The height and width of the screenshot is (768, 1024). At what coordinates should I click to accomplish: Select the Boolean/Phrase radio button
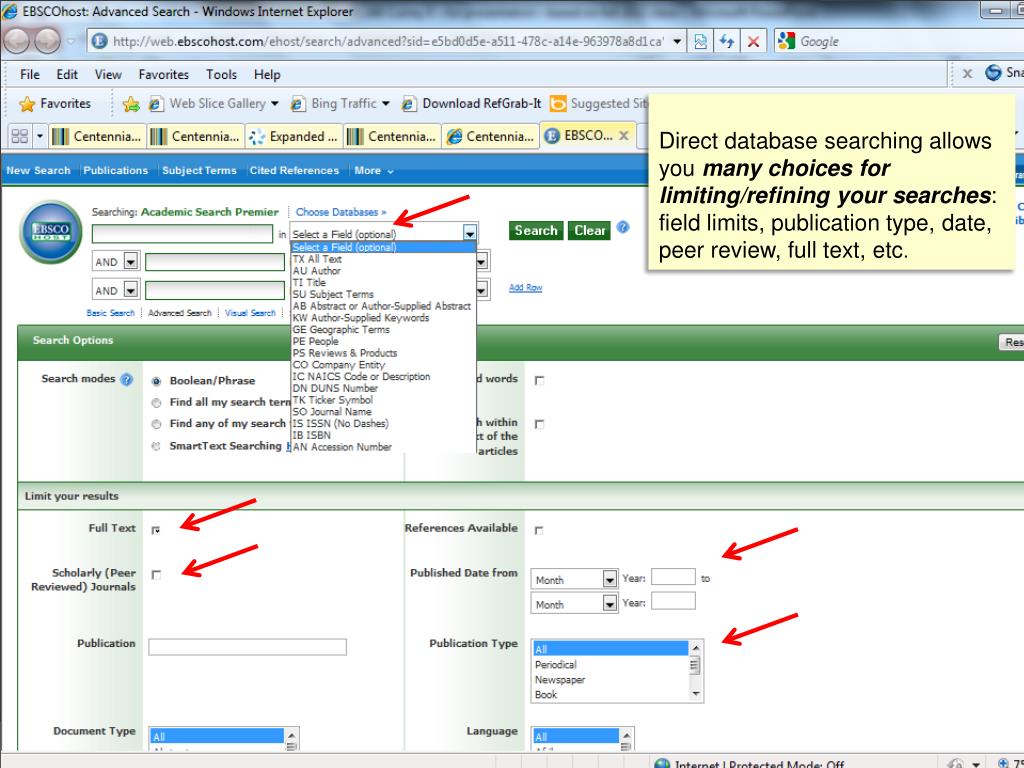coord(156,381)
